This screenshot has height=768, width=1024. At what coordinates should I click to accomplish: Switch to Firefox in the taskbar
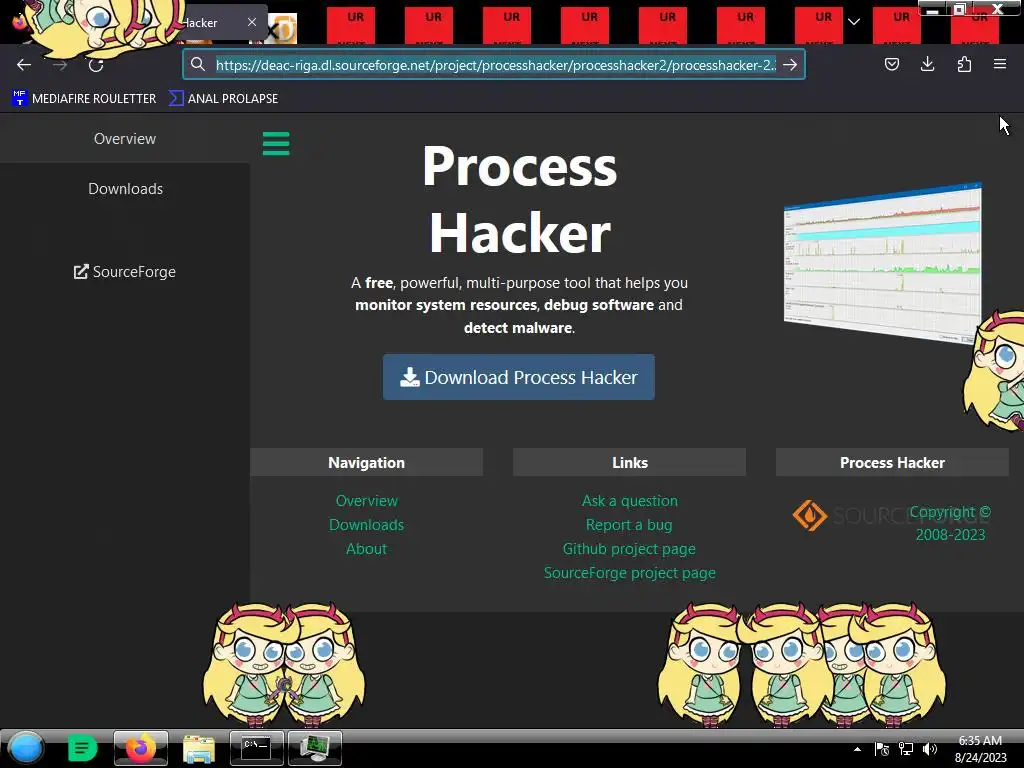click(141, 748)
